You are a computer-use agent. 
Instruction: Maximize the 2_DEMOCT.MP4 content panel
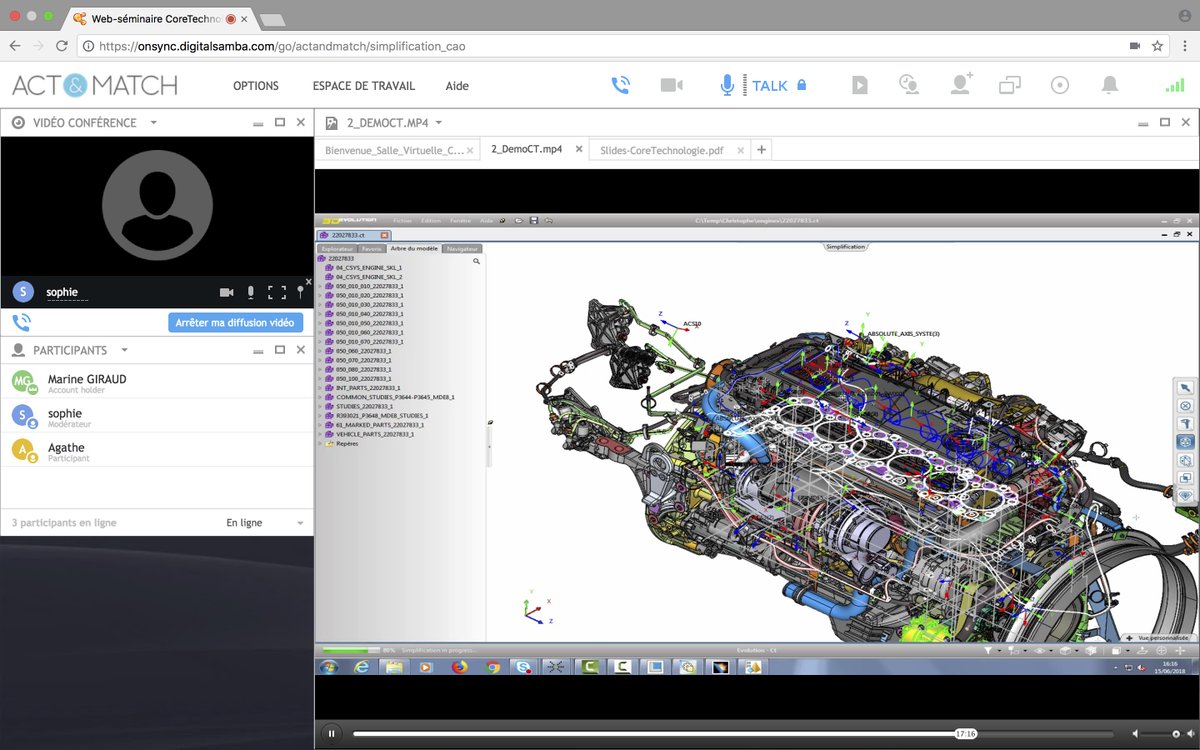(1165, 122)
